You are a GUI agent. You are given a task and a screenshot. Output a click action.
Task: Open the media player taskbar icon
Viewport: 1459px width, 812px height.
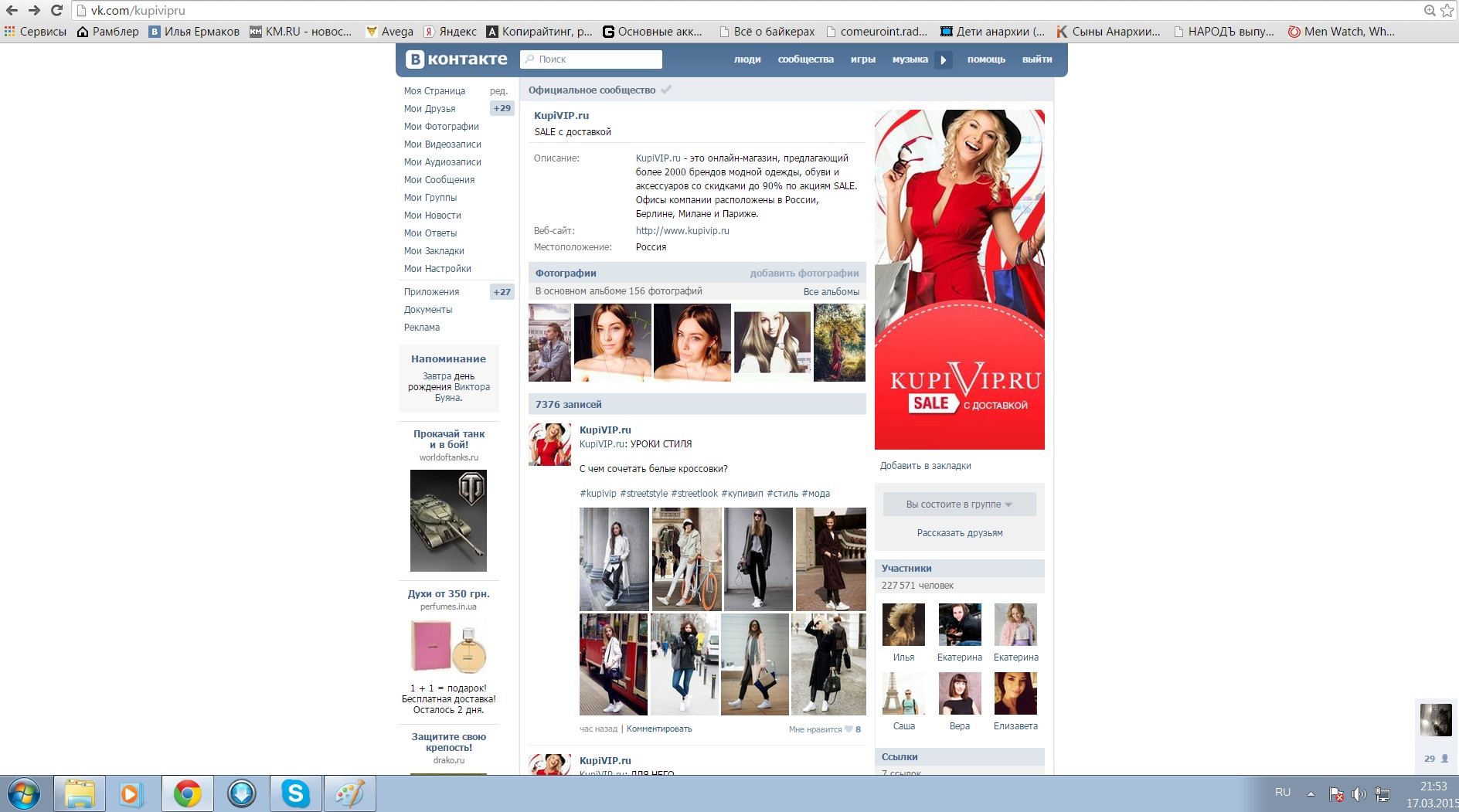[131, 793]
